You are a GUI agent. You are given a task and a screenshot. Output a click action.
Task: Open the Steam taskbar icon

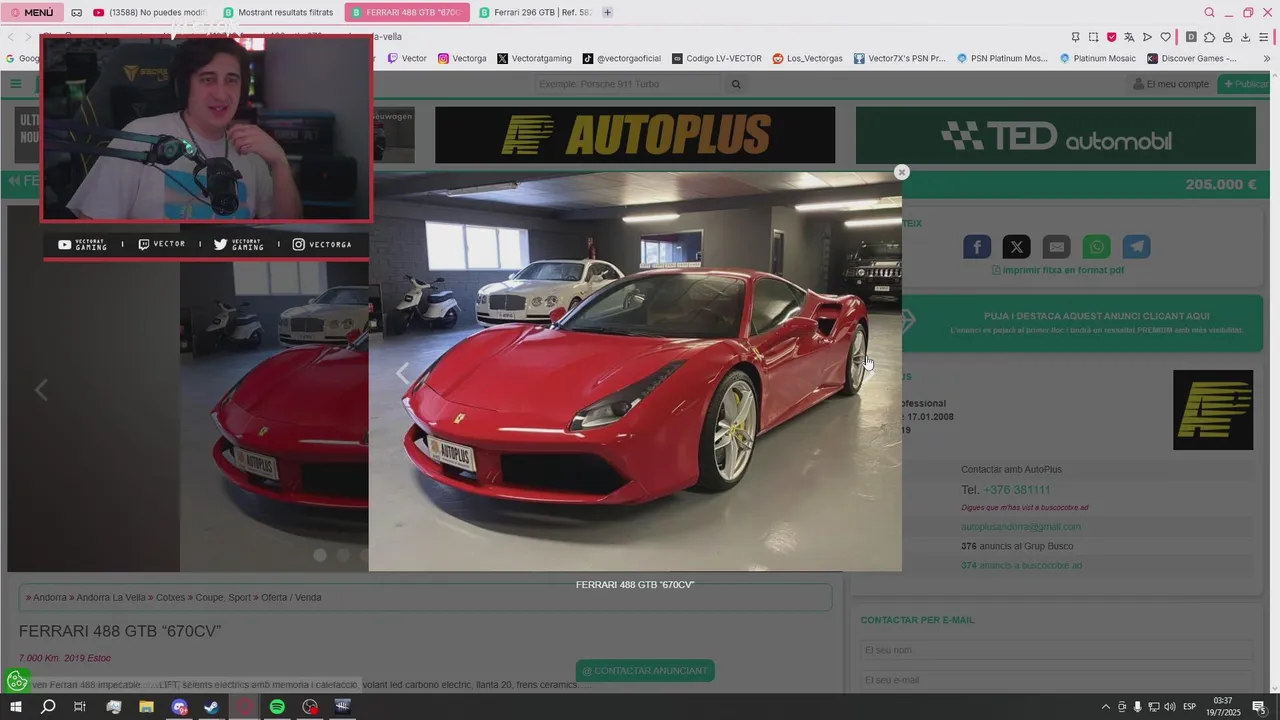211,707
